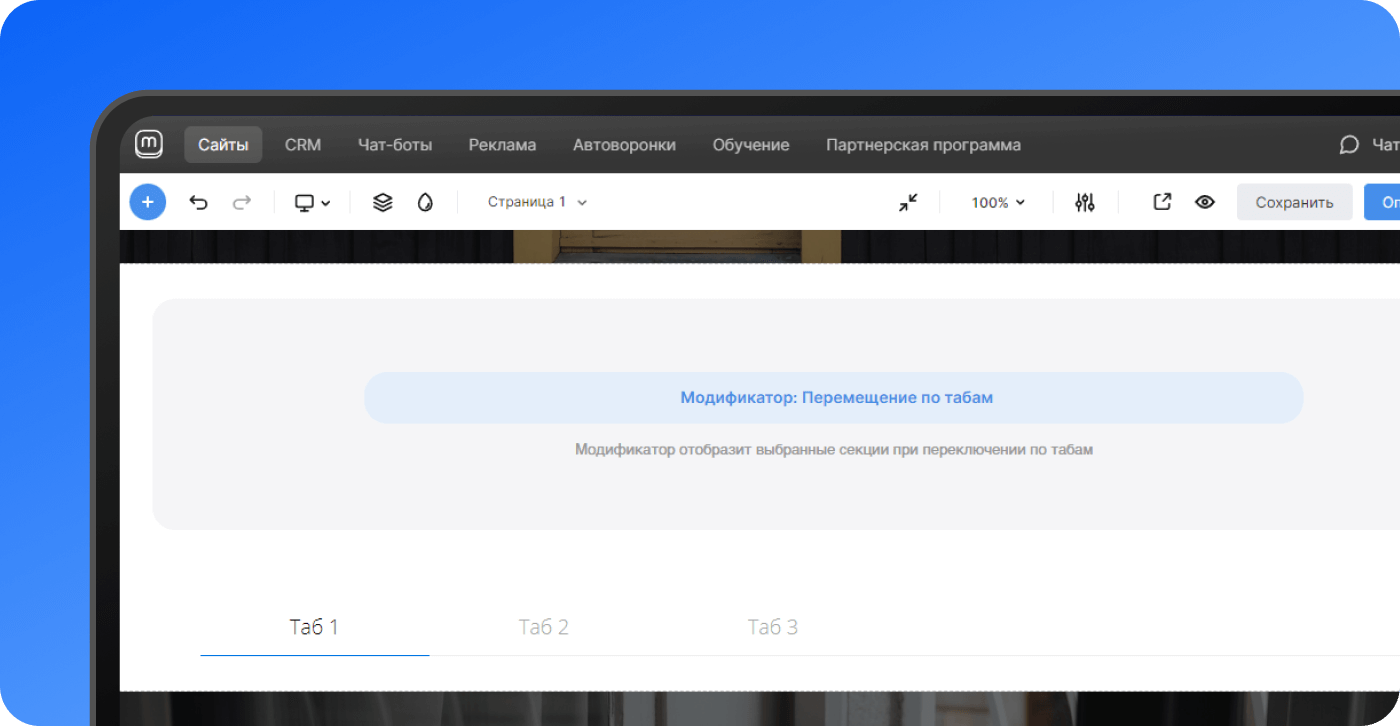Select the Таб 3 tab
This screenshot has height=726, width=1400.
tap(772, 628)
